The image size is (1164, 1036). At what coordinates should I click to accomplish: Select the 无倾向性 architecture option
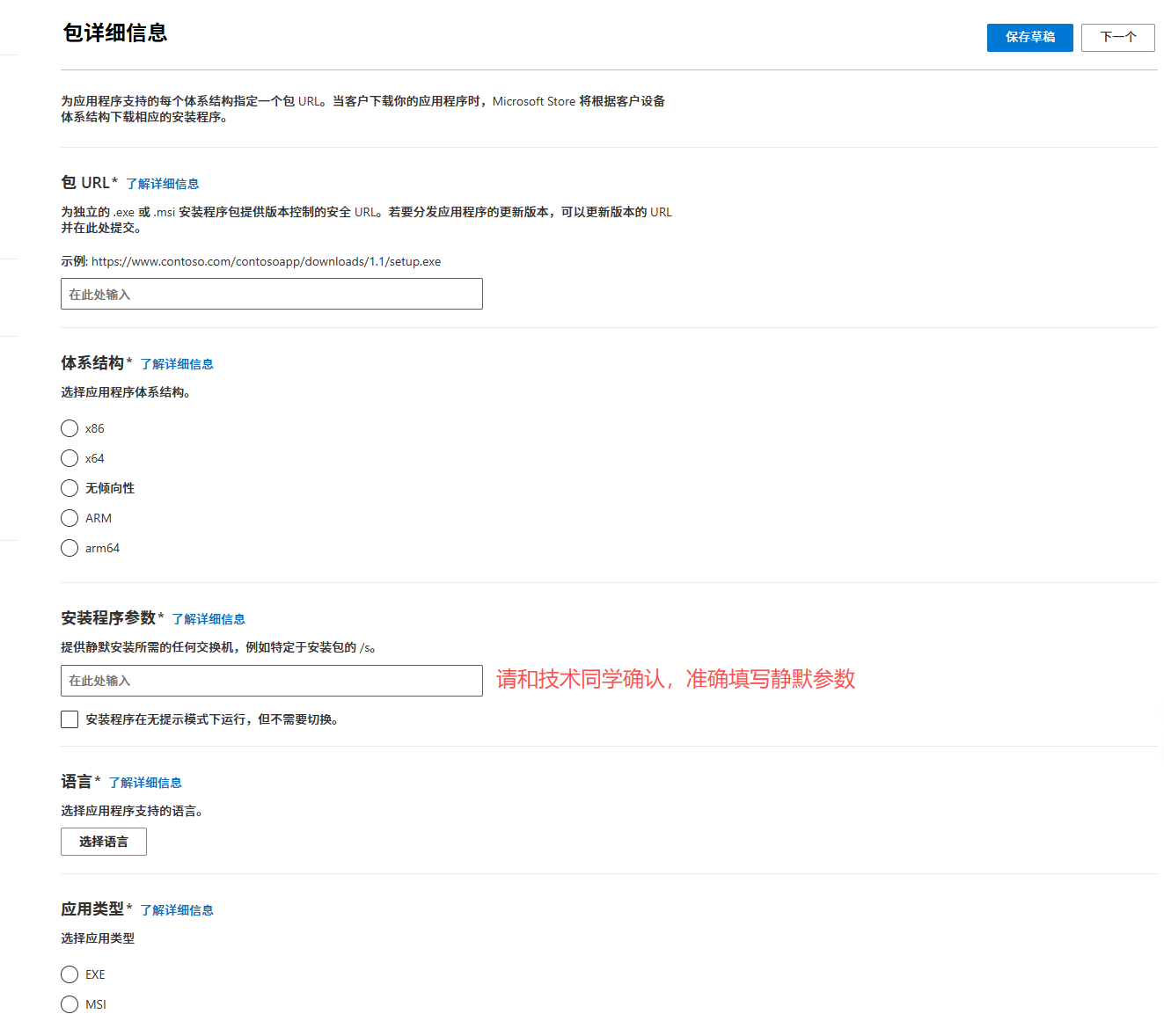(70, 488)
